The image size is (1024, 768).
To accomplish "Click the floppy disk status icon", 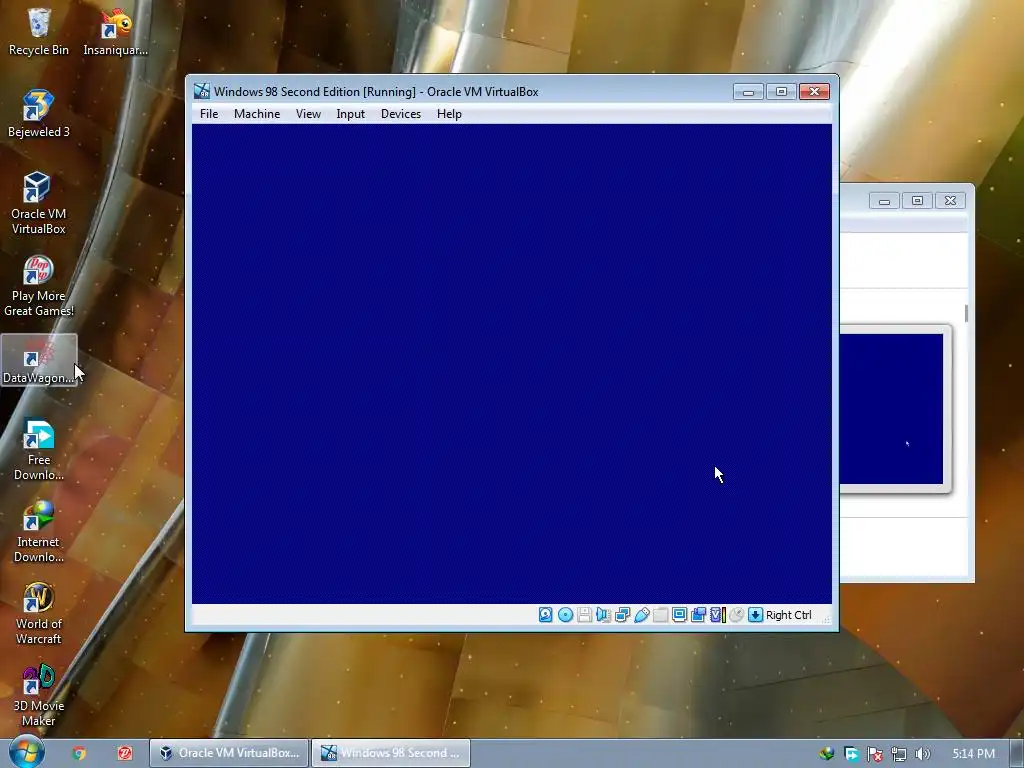I will tap(584, 615).
